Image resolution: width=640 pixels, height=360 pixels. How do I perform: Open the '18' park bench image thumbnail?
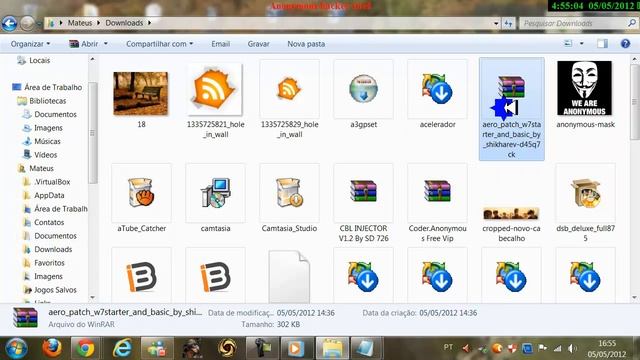[141, 93]
